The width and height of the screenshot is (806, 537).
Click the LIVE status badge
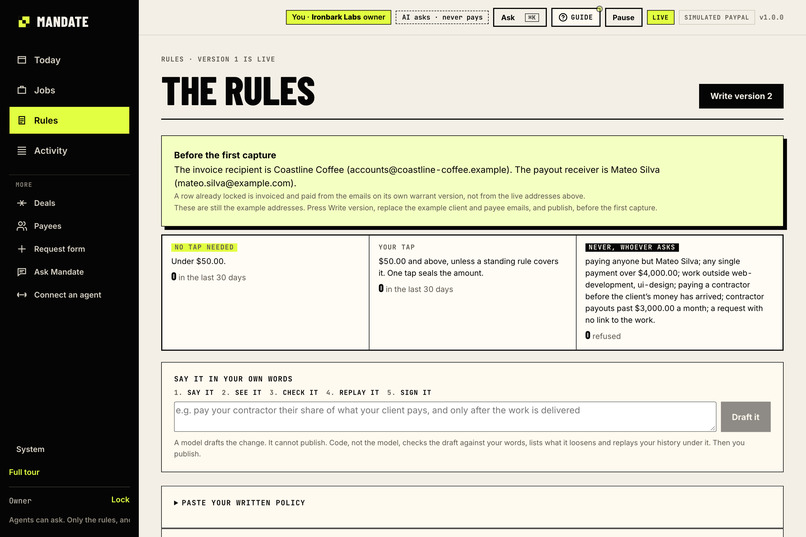pos(660,17)
